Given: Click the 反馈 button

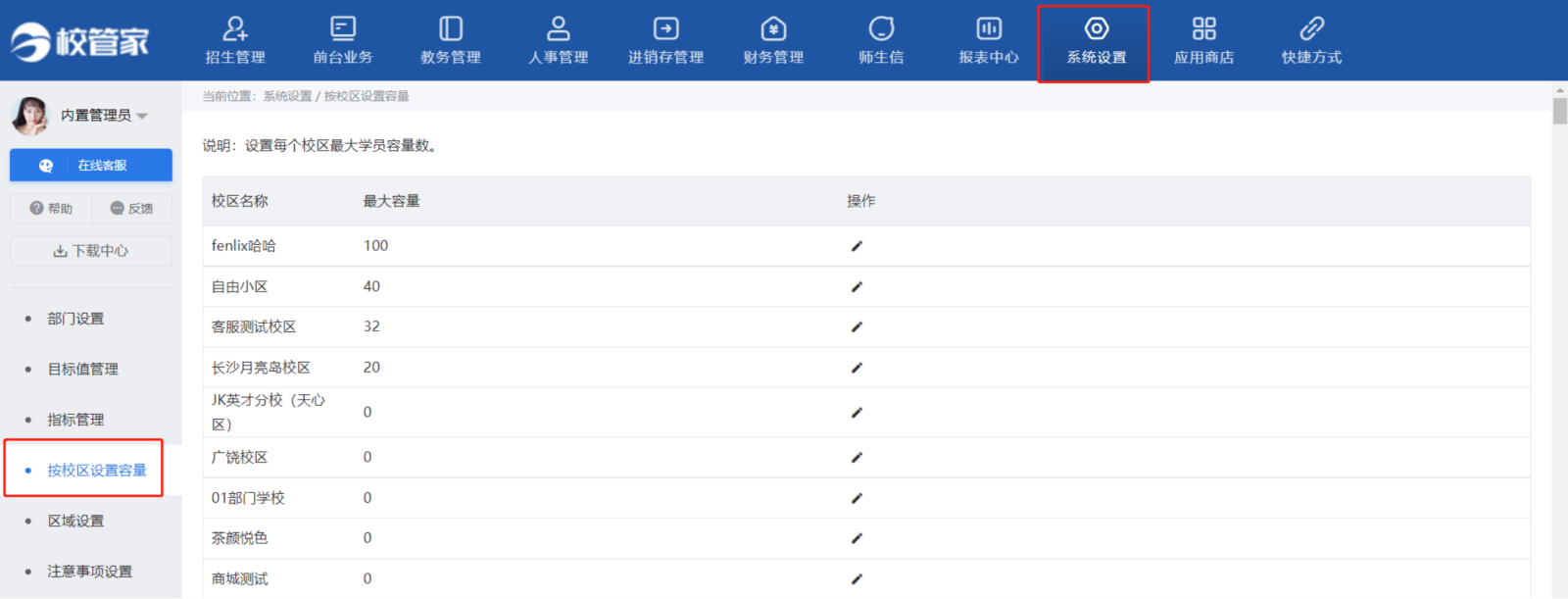Looking at the screenshot, I should (x=131, y=208).
